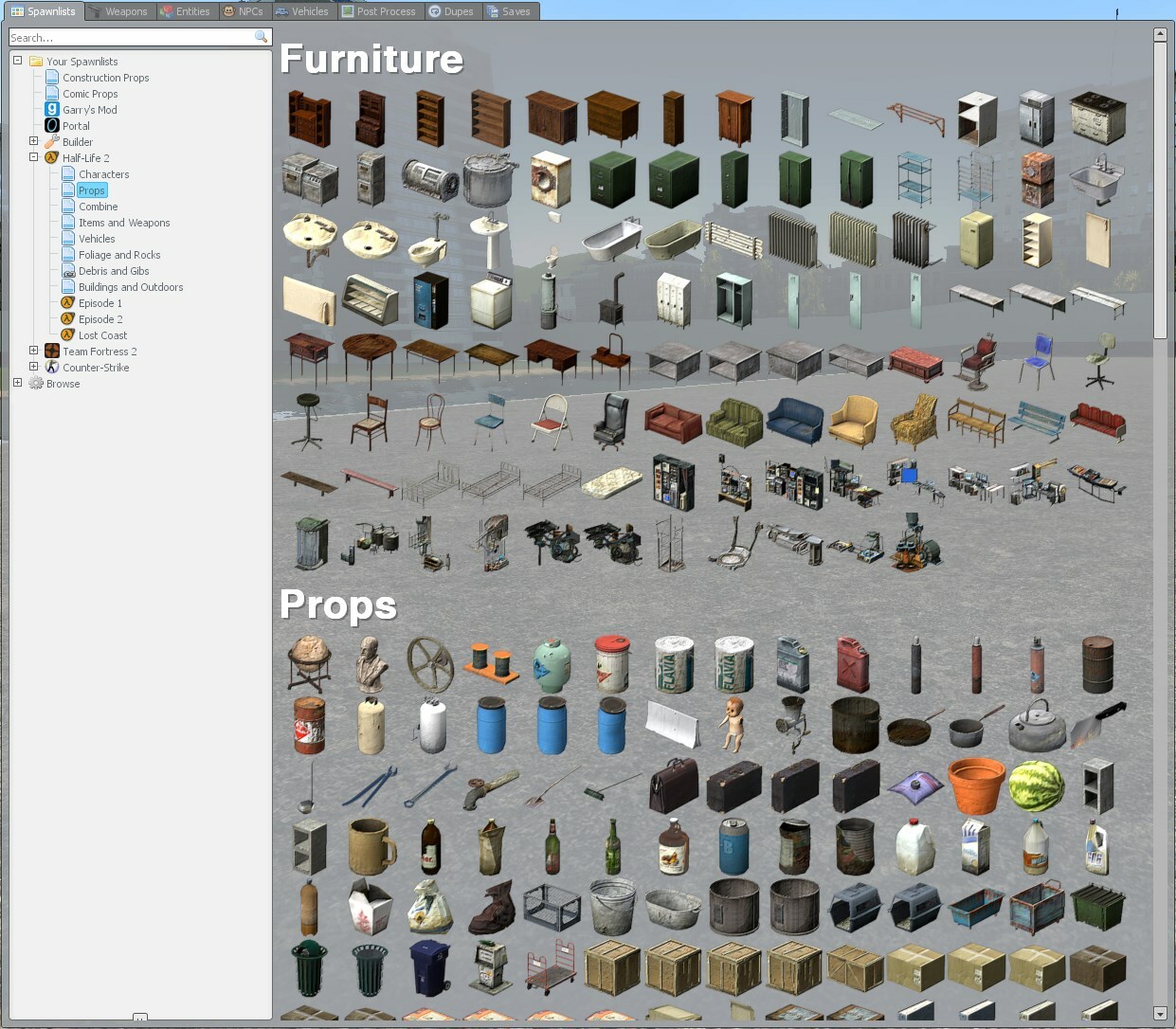Open the Comic Props spawnlist
This screenshot has width=1176, height=1029.
click(x=90, y=94)
